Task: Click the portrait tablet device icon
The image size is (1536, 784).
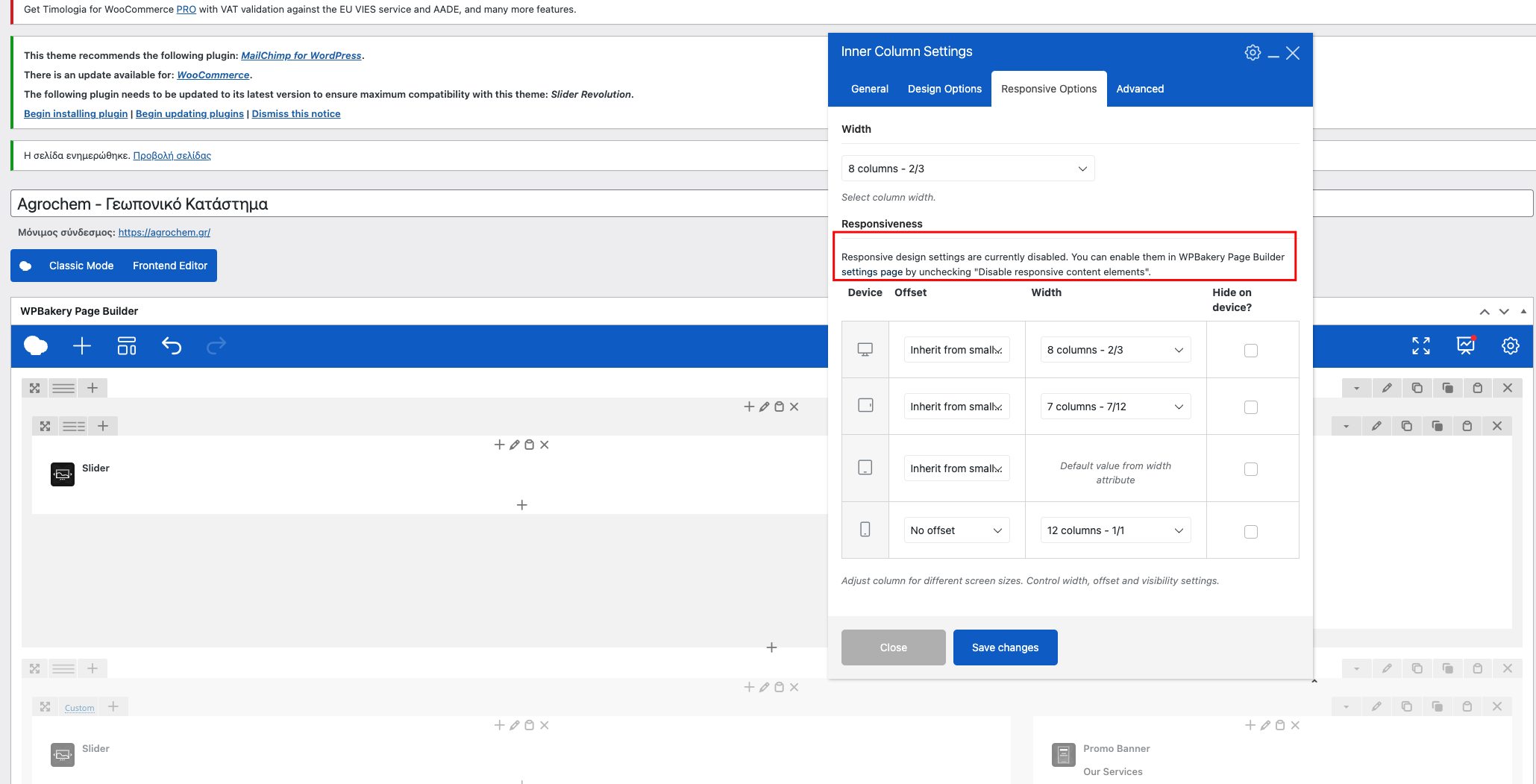Action: tap(865, 467)
